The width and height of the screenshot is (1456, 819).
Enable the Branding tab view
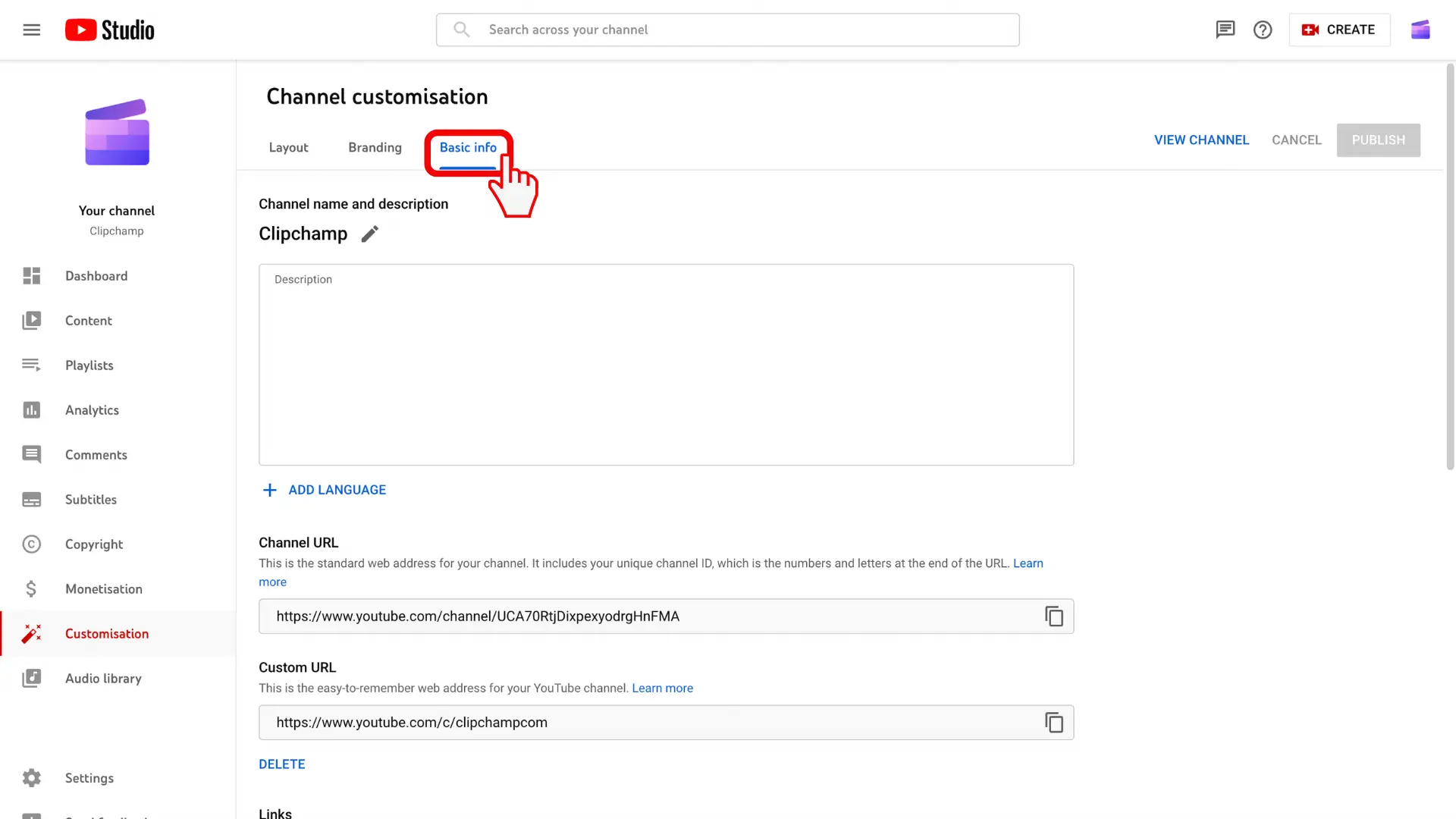tap(374, 148)
